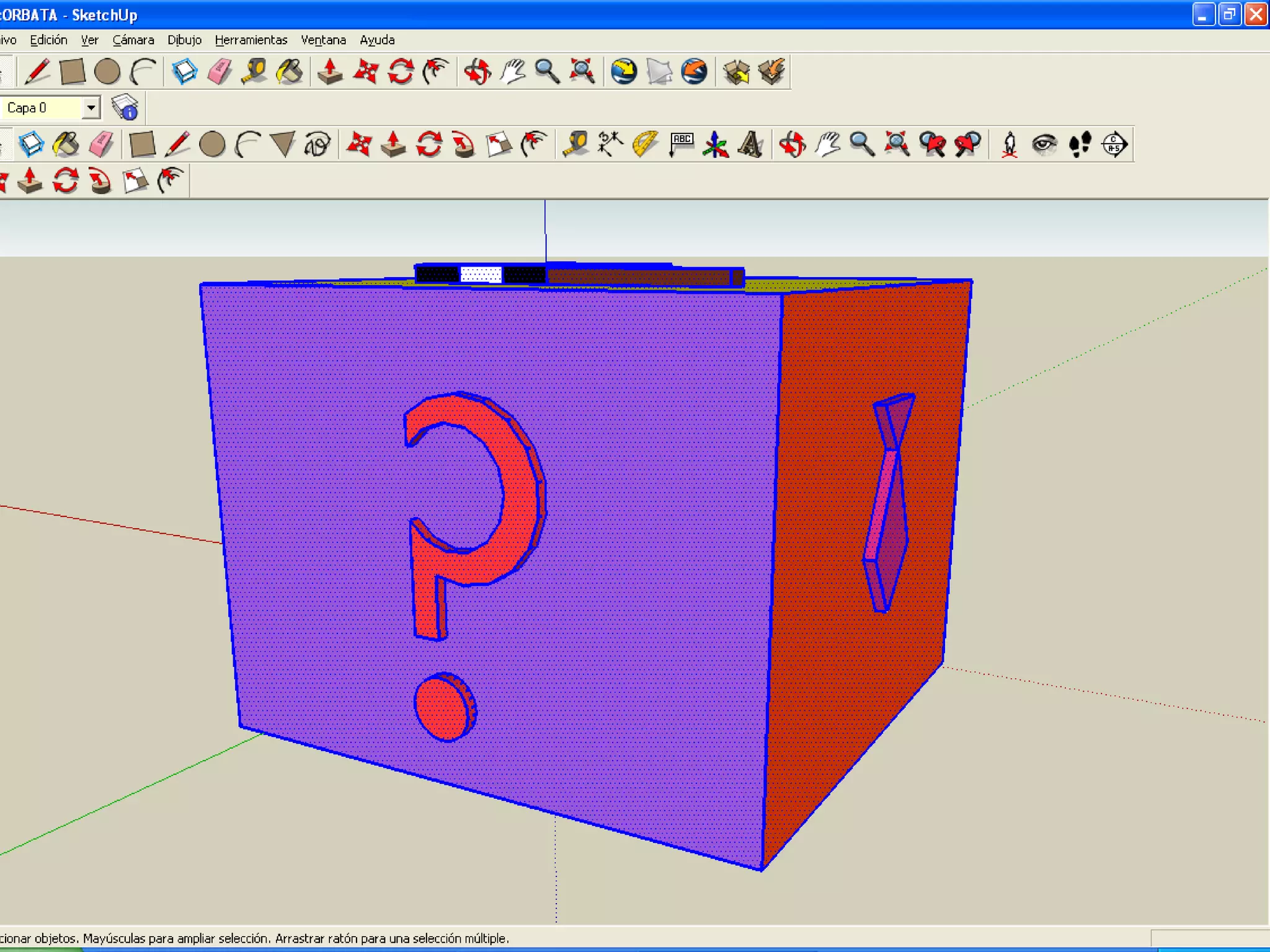The image size is (1270, 952).
Task: Open the Cámara menu
Action: pos(133,40)
